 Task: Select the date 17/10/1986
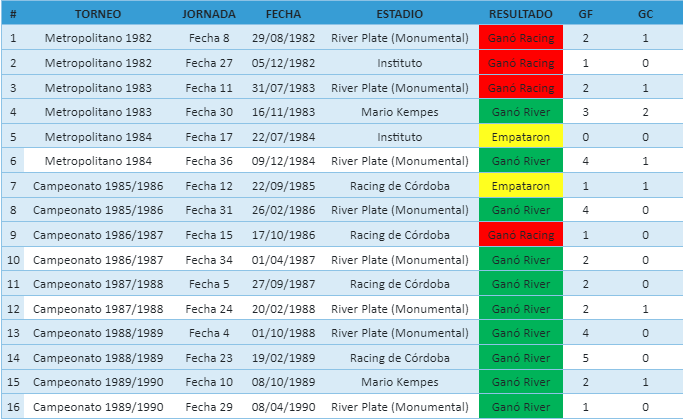[x=284, y=235]
